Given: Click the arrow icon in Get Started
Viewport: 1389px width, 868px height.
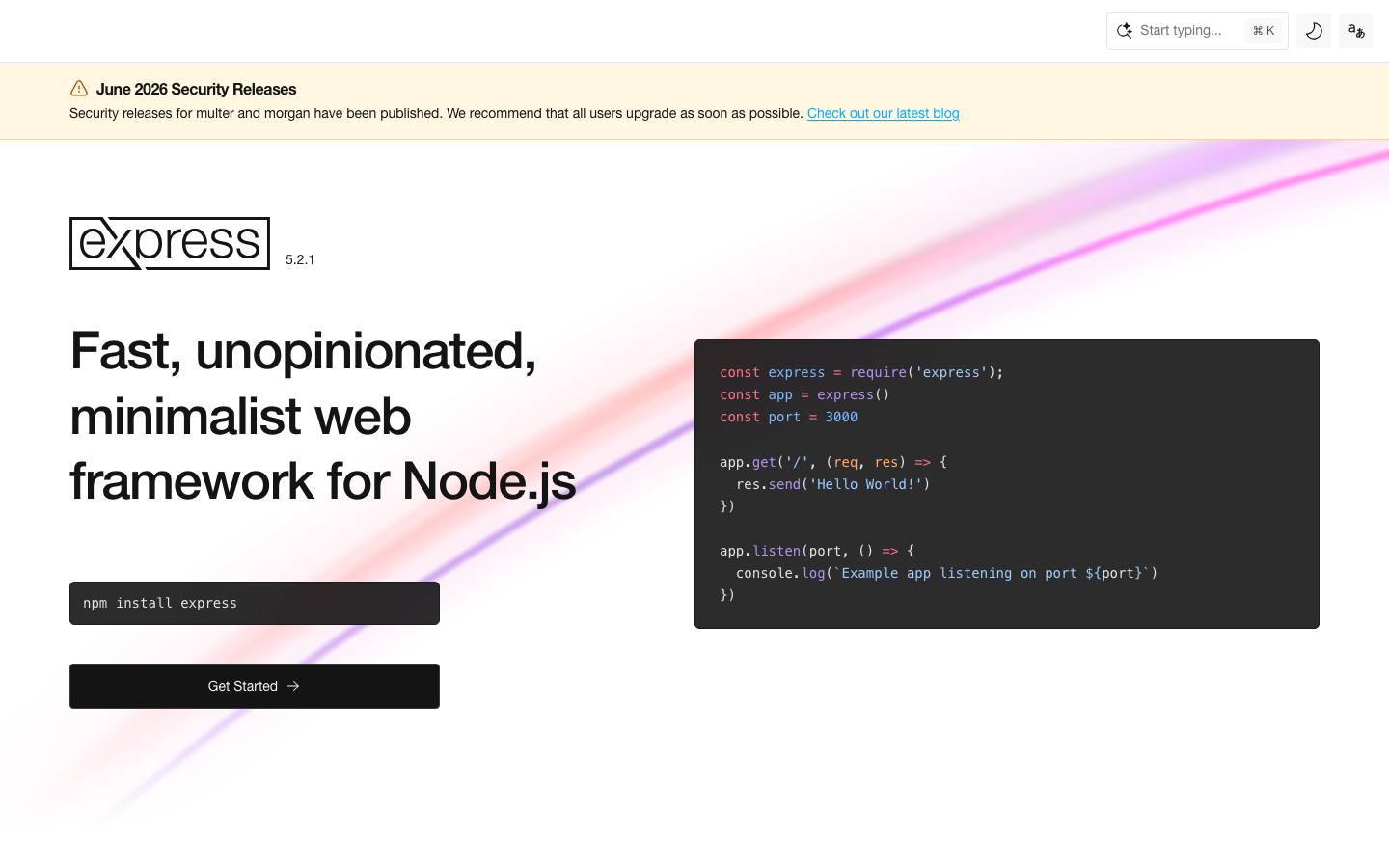Looking at the screenshot, I should point(293,686).
